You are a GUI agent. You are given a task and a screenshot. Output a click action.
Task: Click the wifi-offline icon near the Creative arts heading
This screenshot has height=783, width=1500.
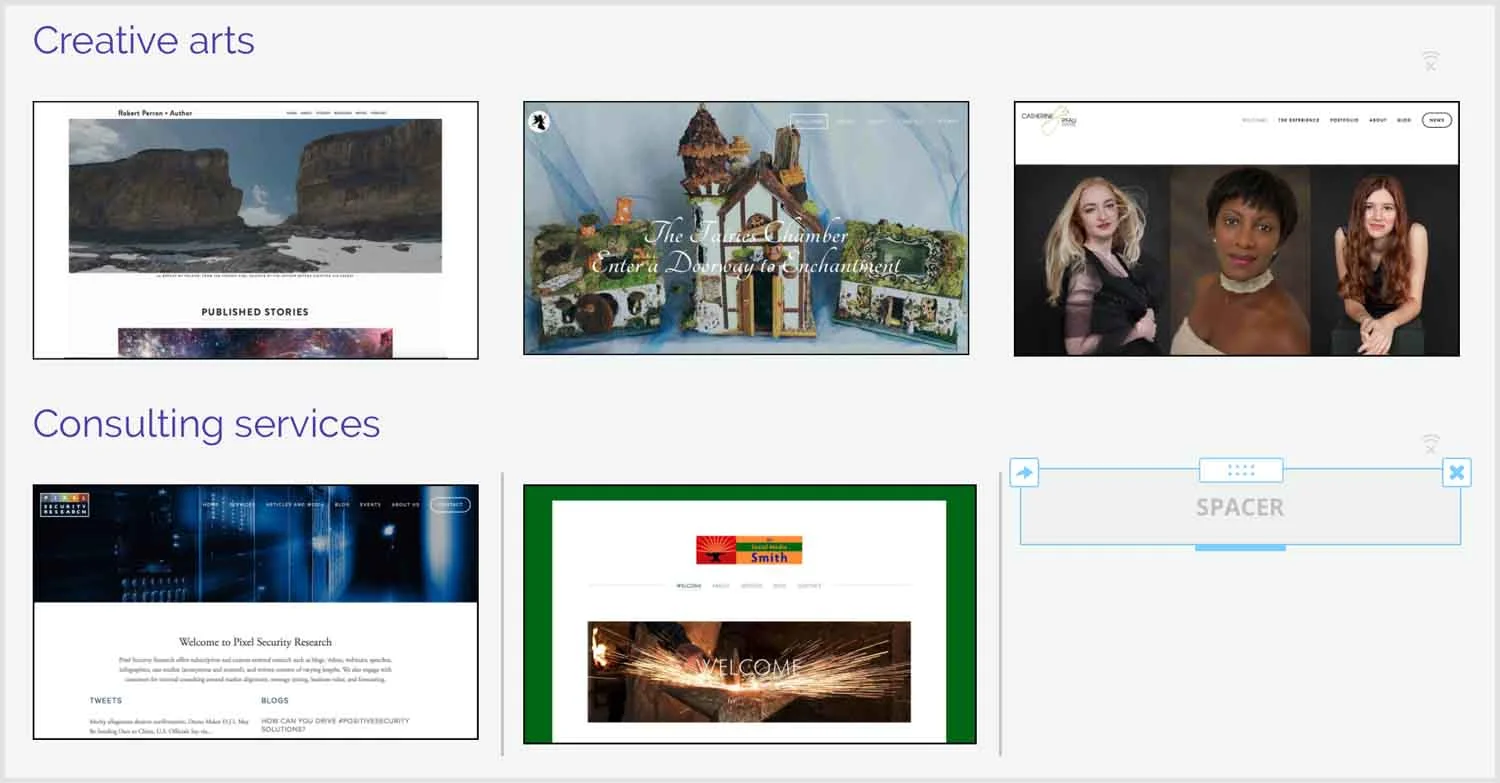pos(1430,60)
